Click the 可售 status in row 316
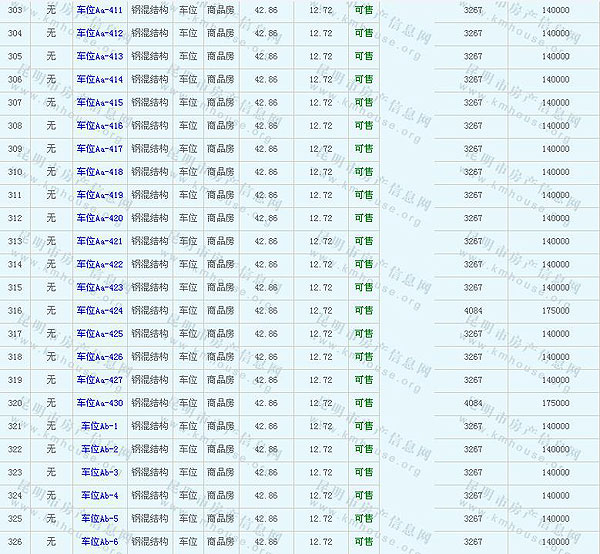This screenshot has height=554, width=600. pos(364,311)
